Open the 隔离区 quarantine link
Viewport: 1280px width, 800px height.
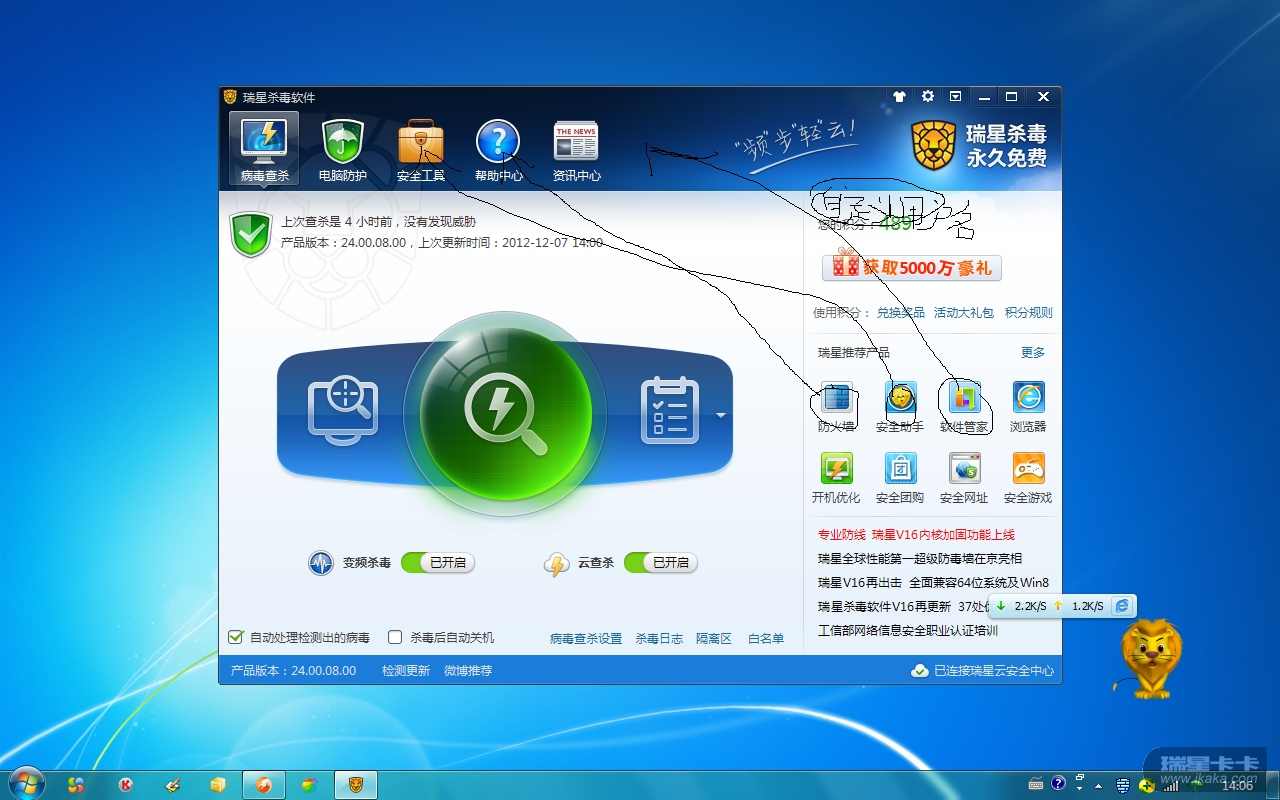tap(714, 638)
